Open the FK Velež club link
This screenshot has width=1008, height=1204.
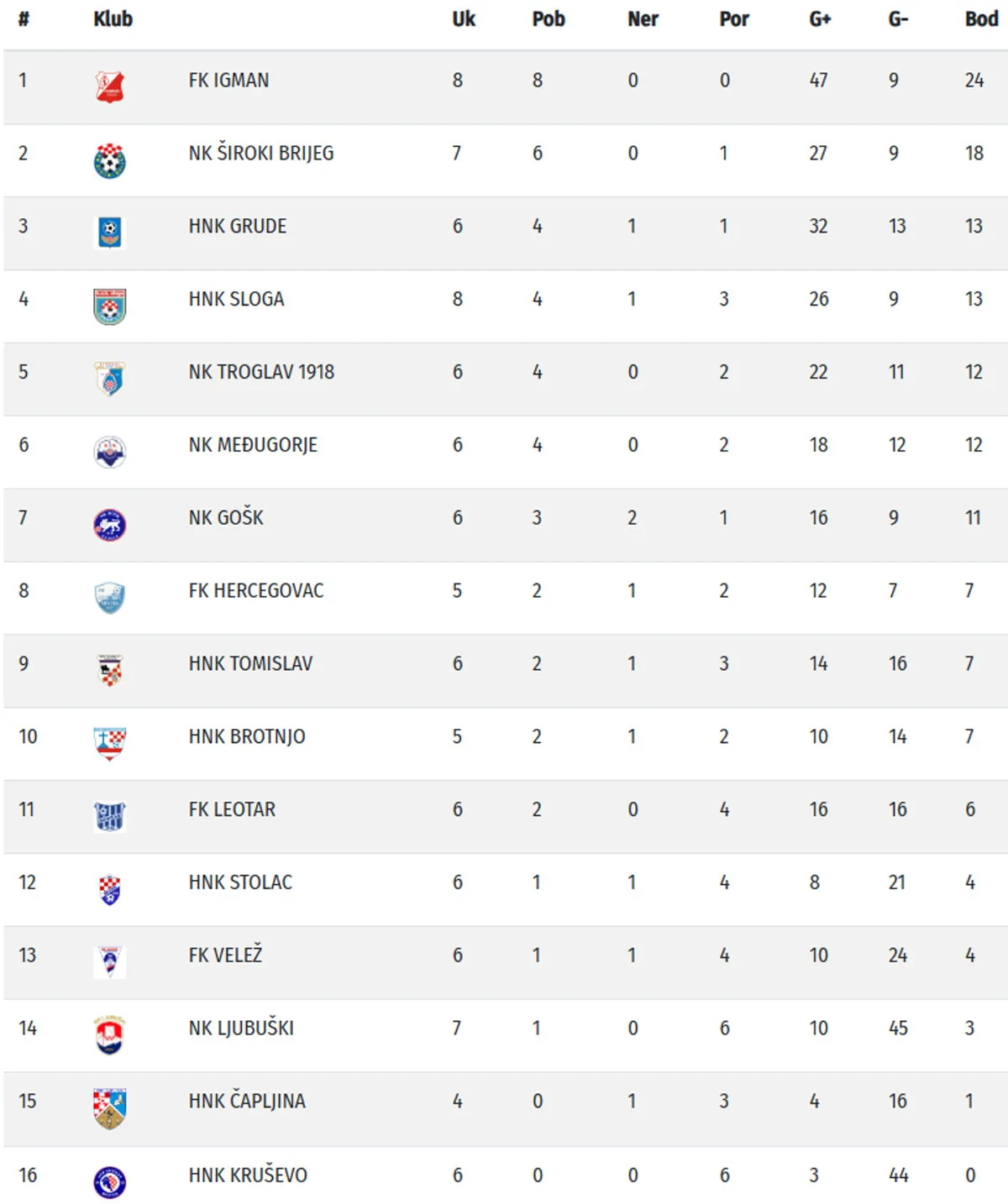[225, 955]
